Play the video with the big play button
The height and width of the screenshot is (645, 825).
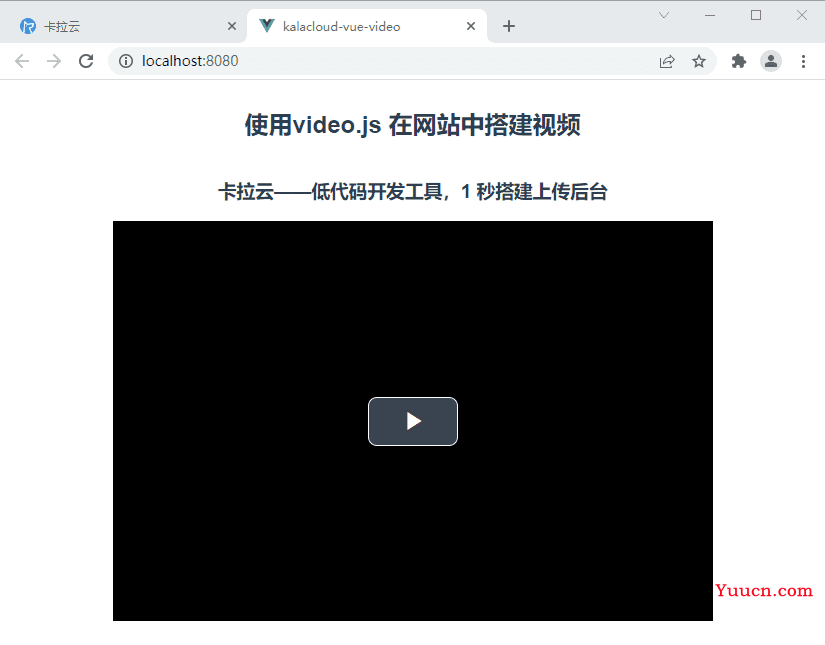(412, 421)
